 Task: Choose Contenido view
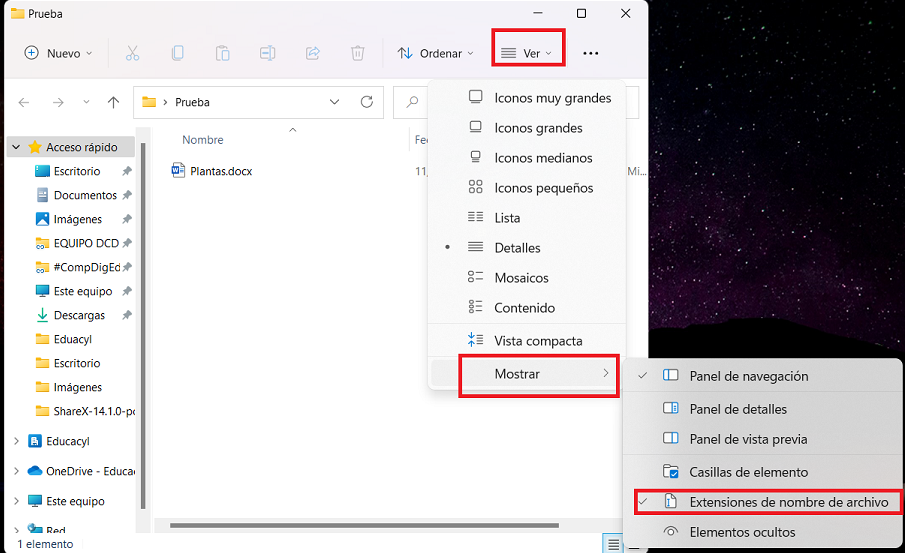point(526,308)
